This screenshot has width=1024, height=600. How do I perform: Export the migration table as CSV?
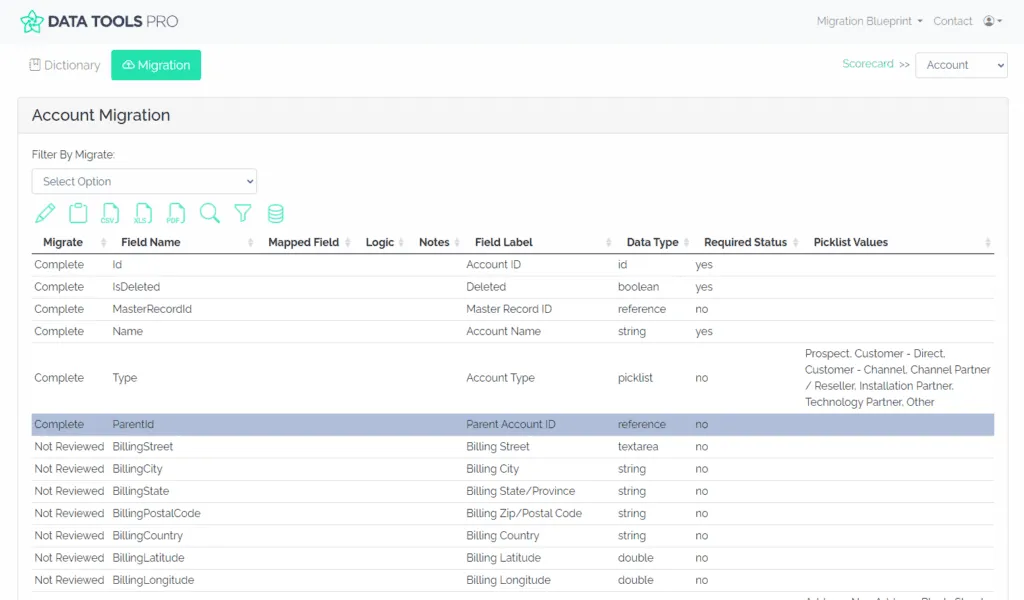pos(110,213)
